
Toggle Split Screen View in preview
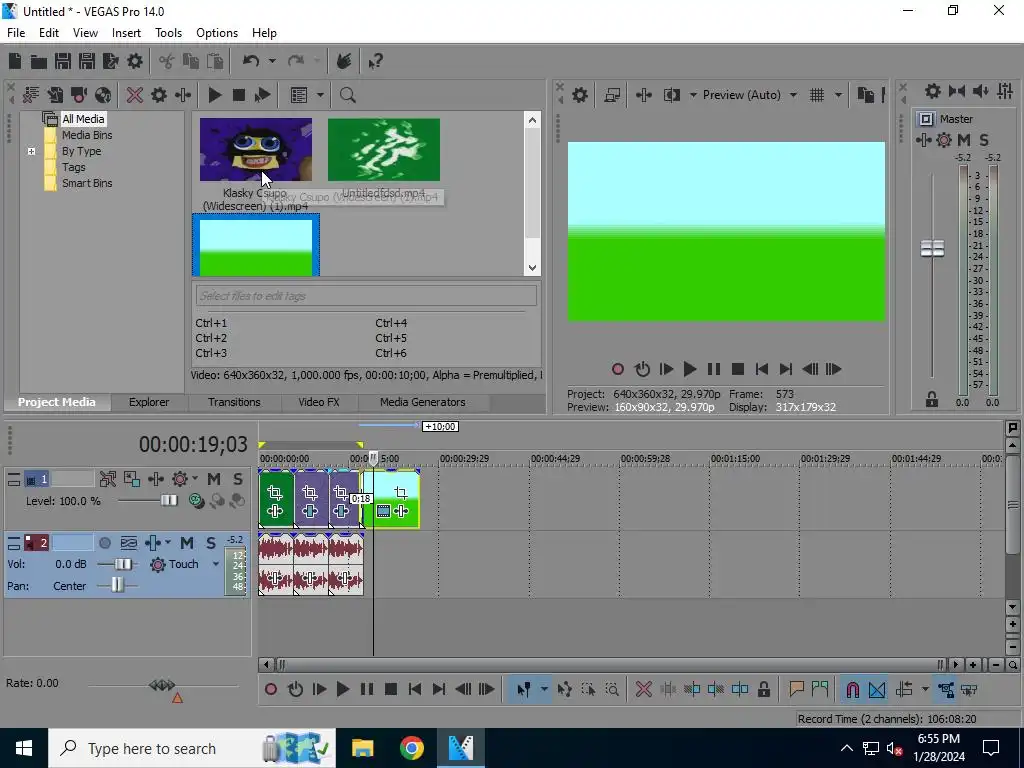click(x=671, y=95)
